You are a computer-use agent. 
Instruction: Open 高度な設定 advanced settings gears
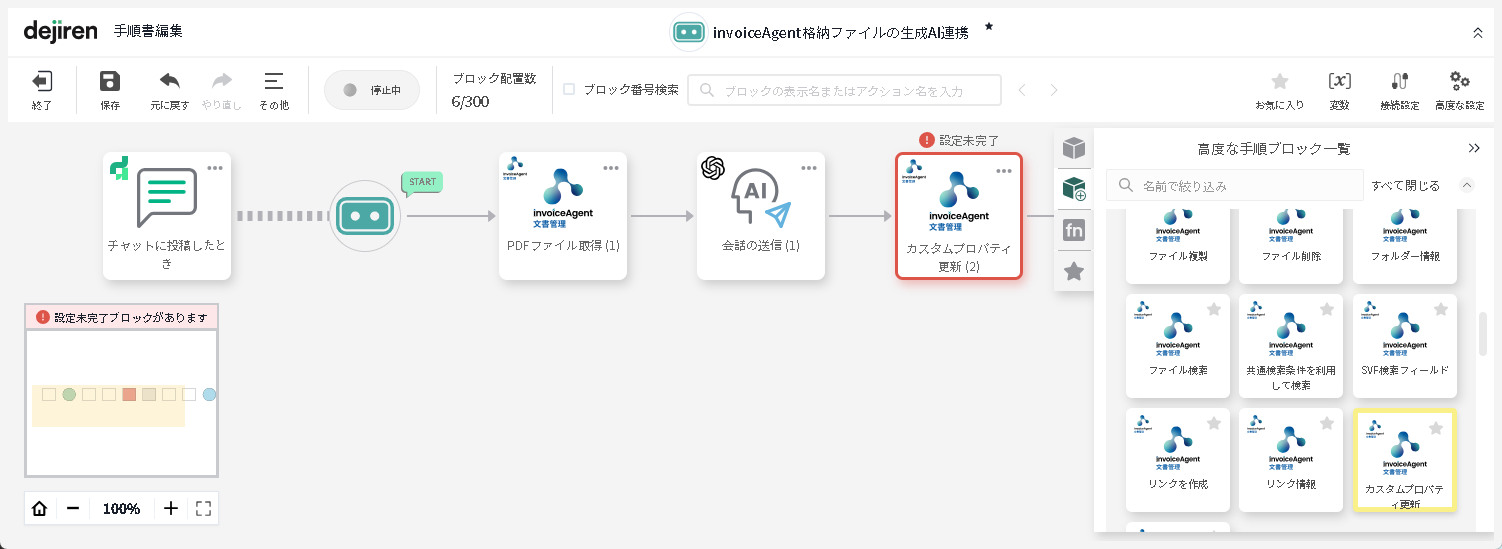coord(1459,83)
